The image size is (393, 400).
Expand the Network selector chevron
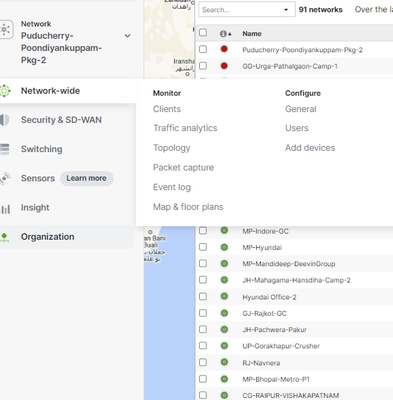[127, 36]
